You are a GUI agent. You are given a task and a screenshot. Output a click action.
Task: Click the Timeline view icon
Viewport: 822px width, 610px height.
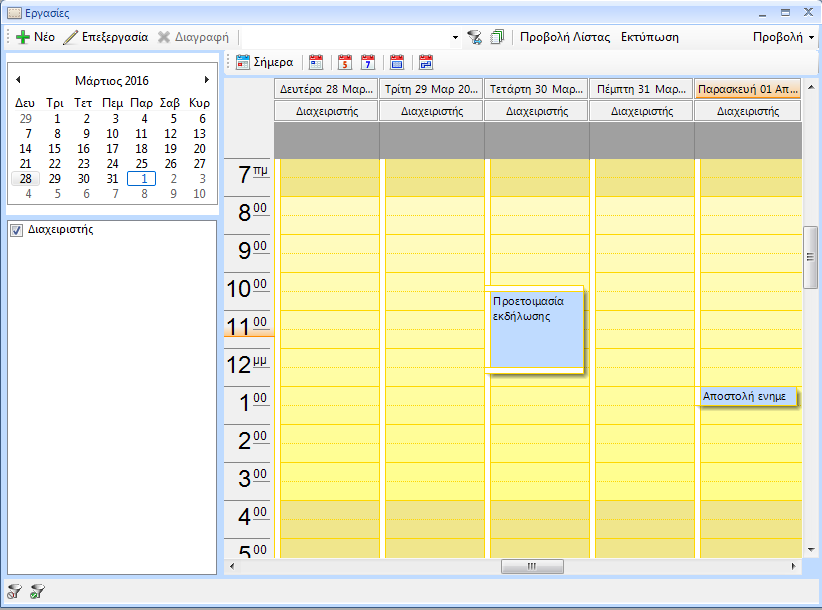pos(426,62)
